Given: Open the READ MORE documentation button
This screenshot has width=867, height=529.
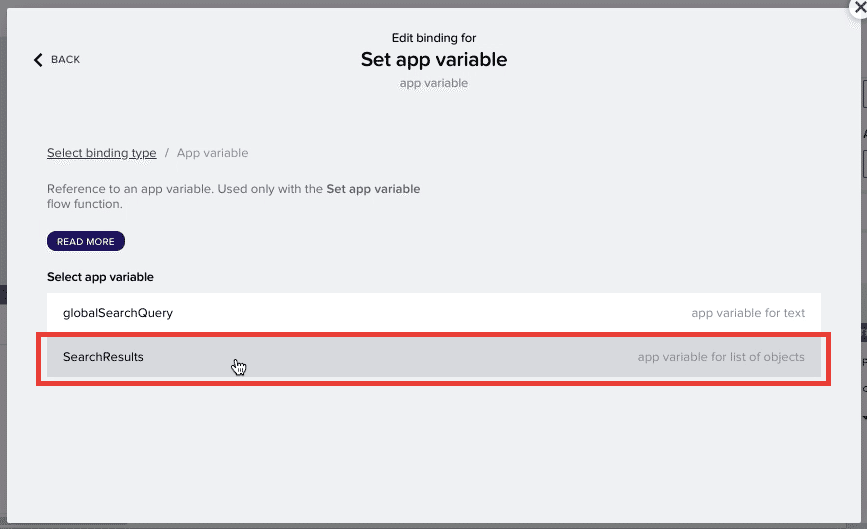Looking at the screenshot, I should tap(86, 241).
